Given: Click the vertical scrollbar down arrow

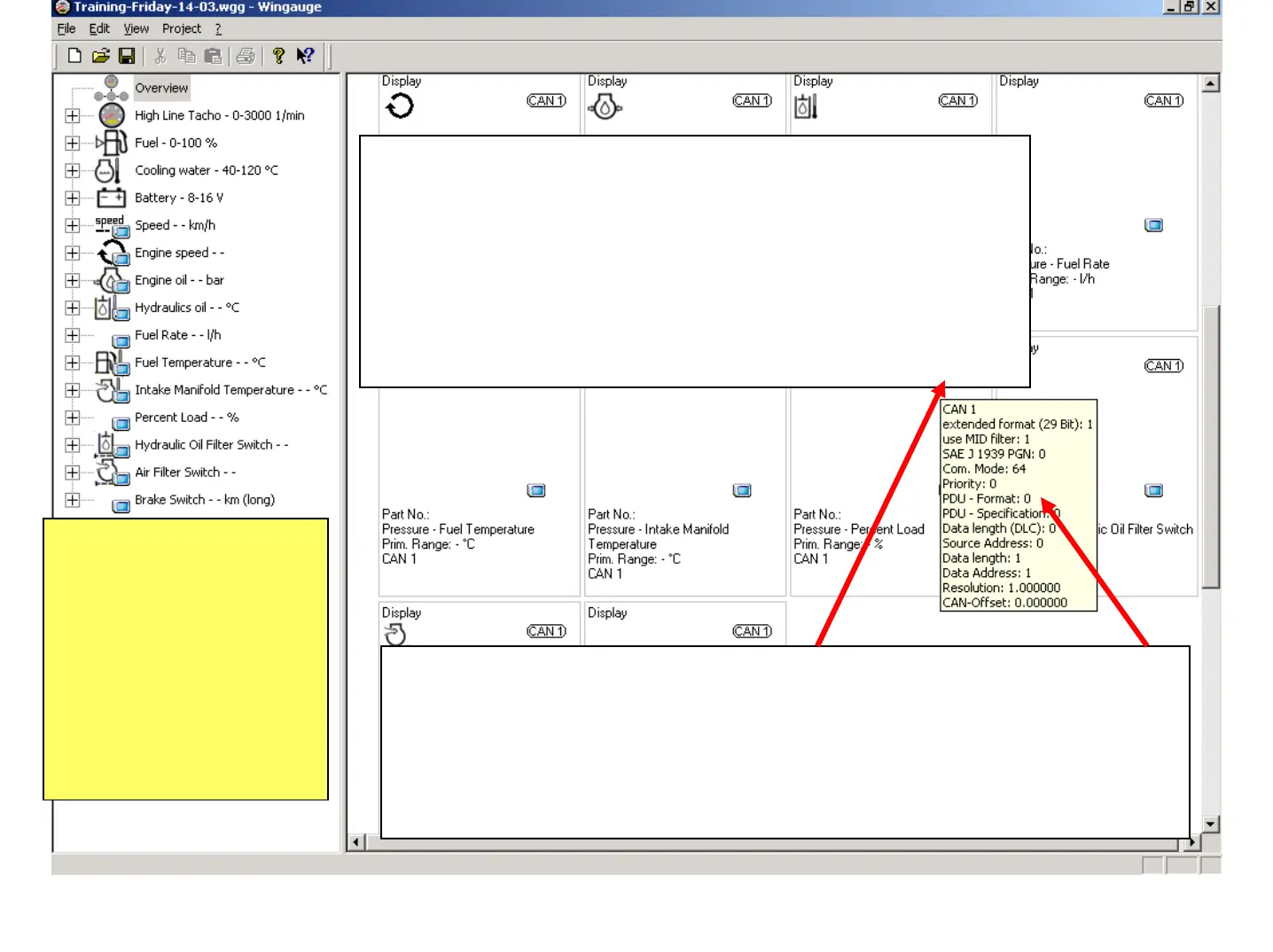Looking at the screenshot, I should coord(1211,824).
